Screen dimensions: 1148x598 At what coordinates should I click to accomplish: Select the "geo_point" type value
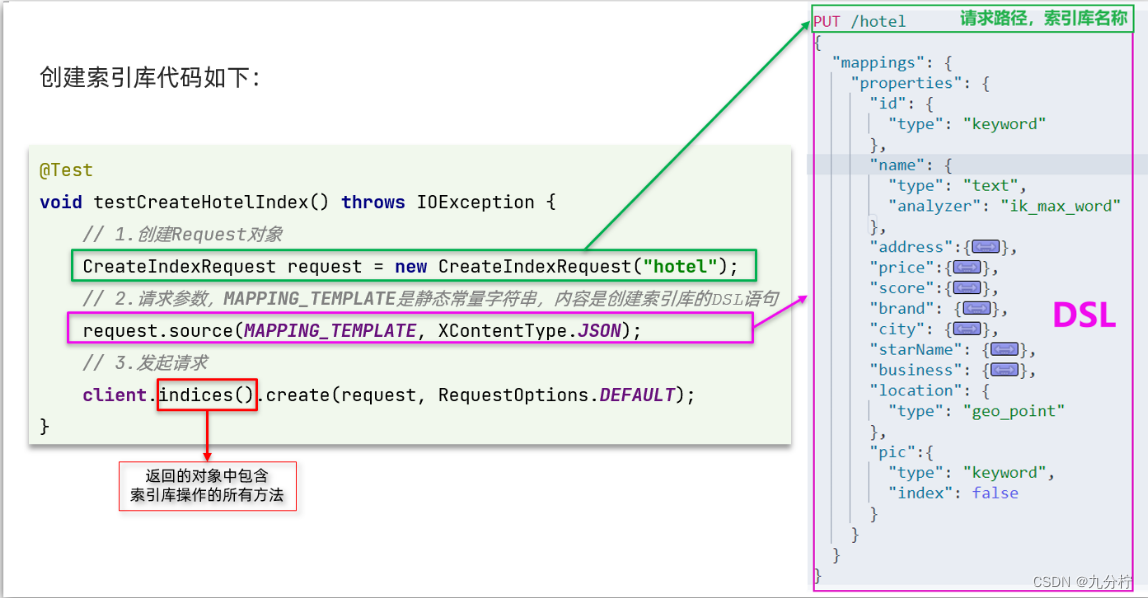click(1013, 411)
